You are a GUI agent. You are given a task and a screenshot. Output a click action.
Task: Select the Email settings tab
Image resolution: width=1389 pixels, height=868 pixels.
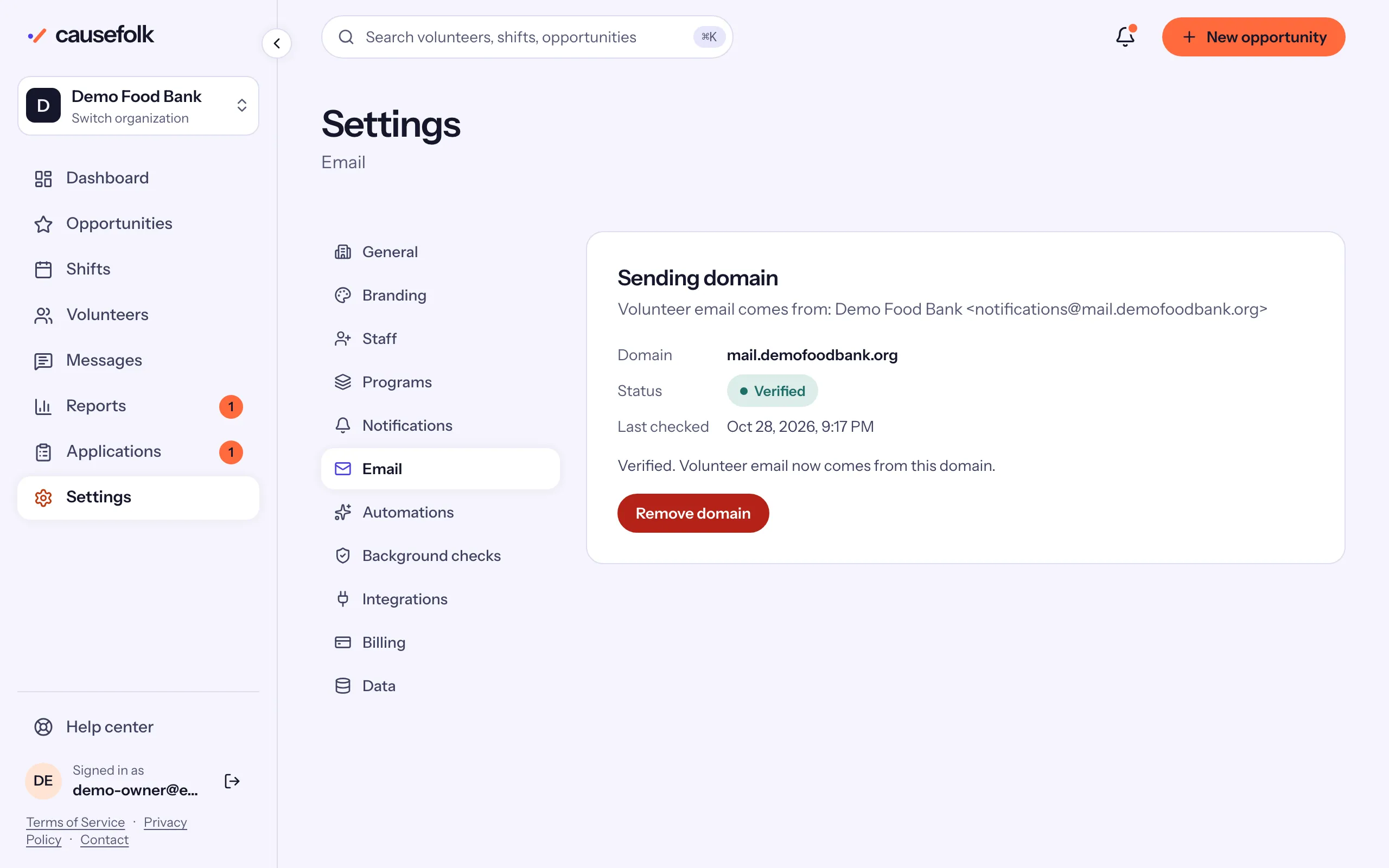pyautogui.click(x=440, y=469)
